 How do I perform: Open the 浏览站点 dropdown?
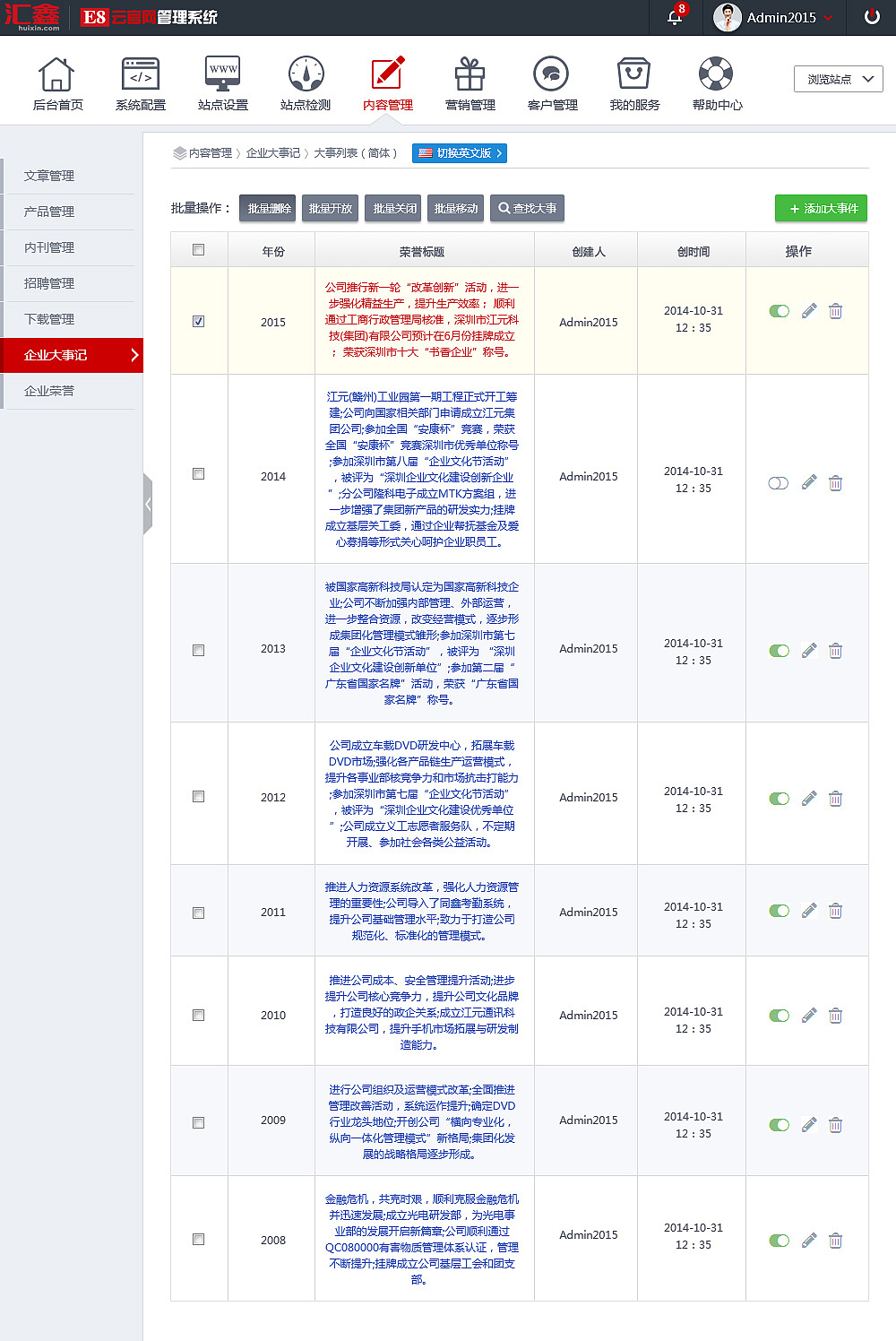click(x=838, y=78)
